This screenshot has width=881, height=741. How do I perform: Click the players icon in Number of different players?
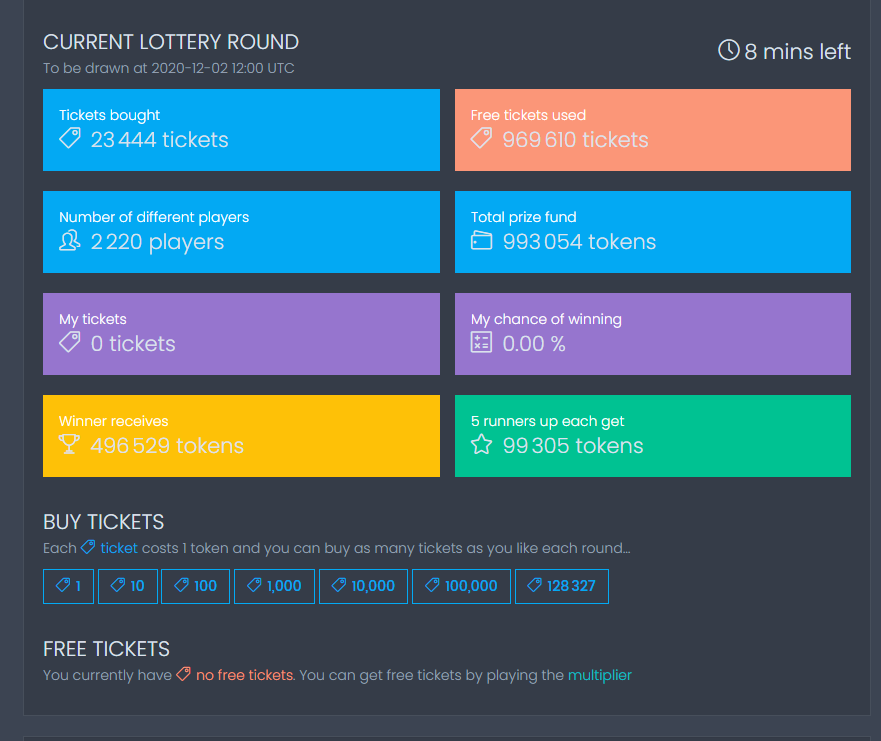coord(70,241)
